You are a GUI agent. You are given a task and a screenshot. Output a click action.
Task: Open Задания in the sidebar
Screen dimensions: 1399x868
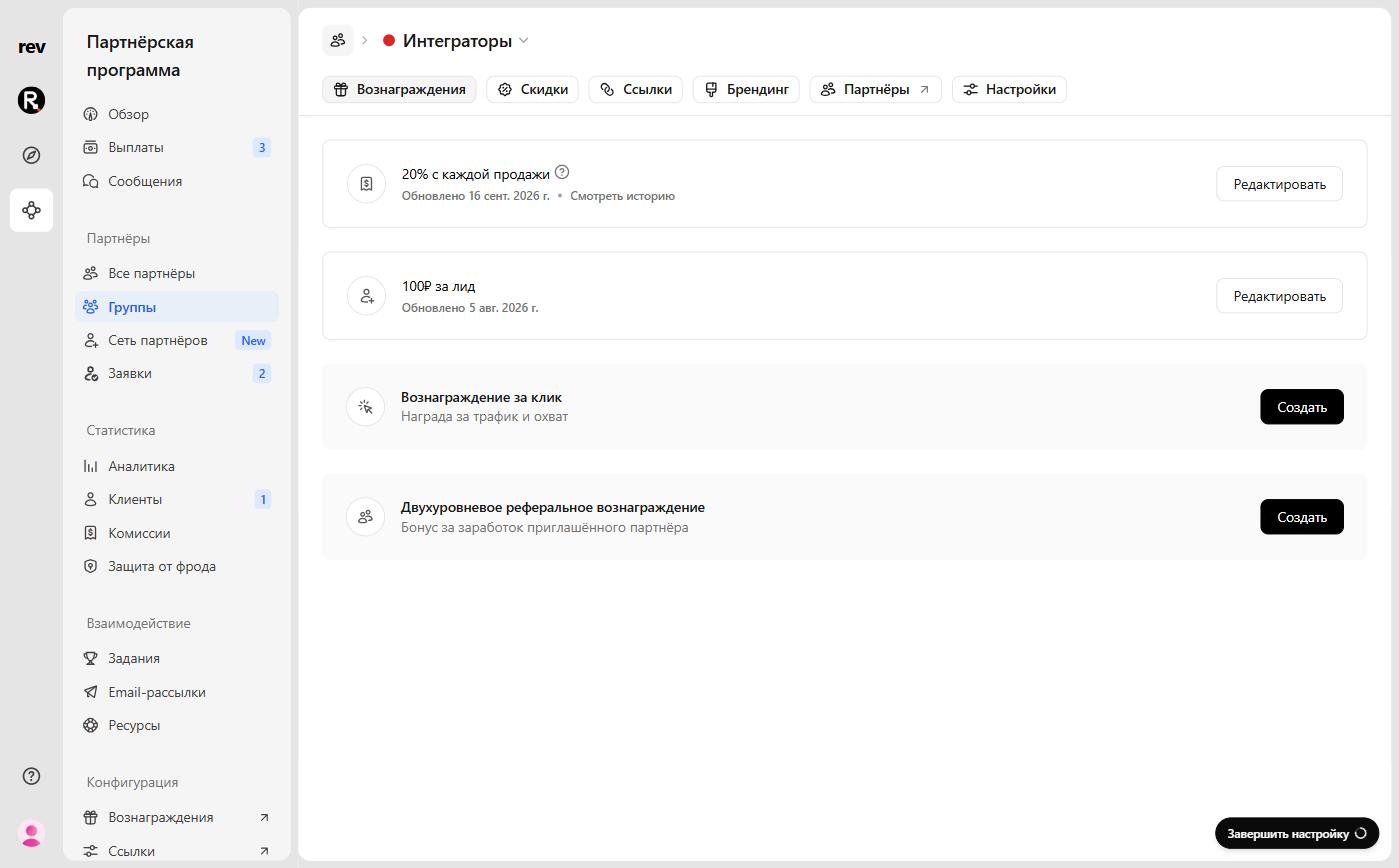[x=177, y=658]
